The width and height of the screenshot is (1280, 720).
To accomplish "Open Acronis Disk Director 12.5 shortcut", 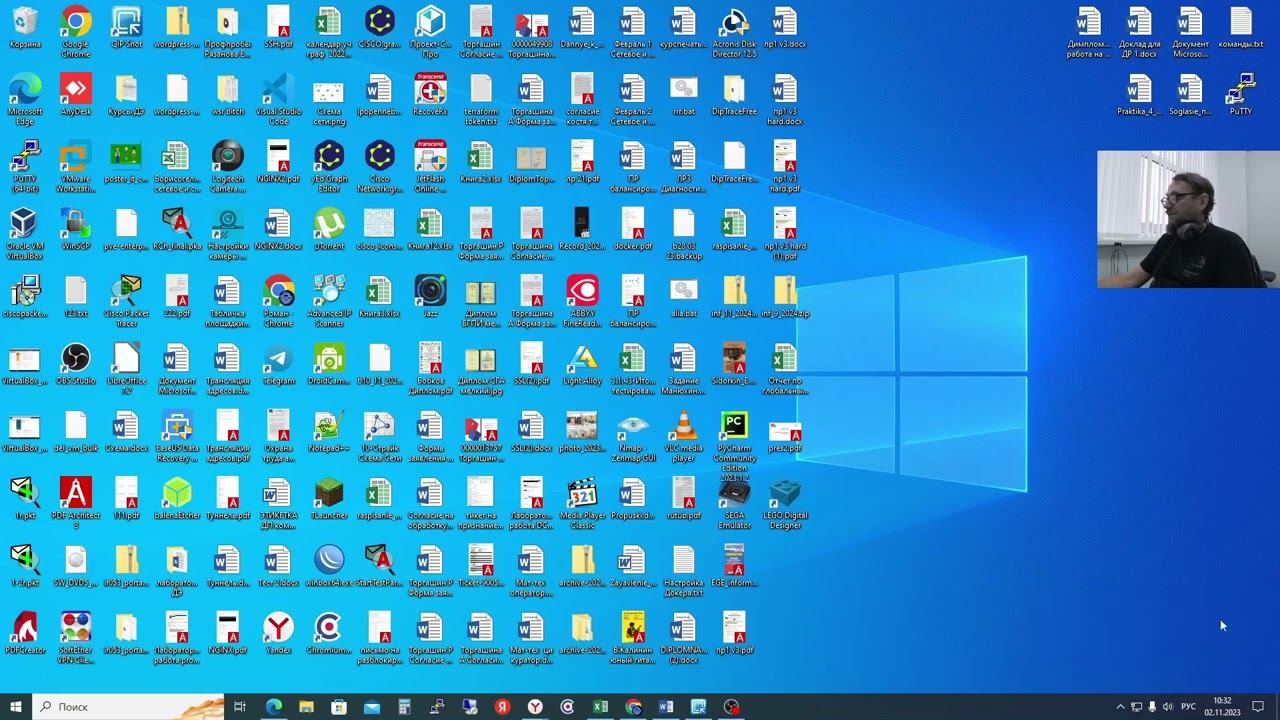I will click(735, 32).
